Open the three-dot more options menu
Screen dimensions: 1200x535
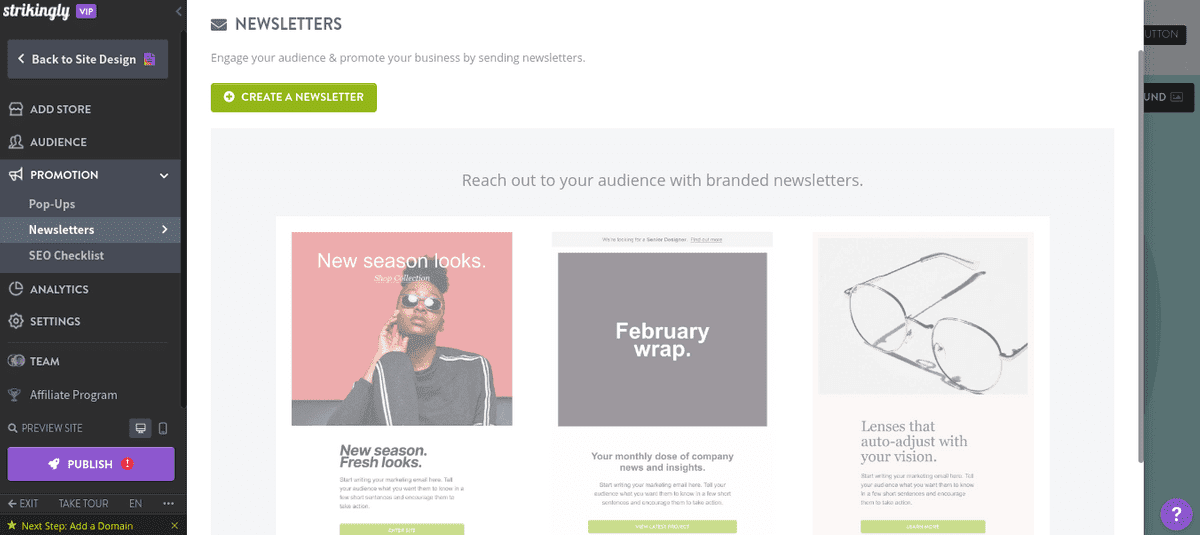[169, 503]
